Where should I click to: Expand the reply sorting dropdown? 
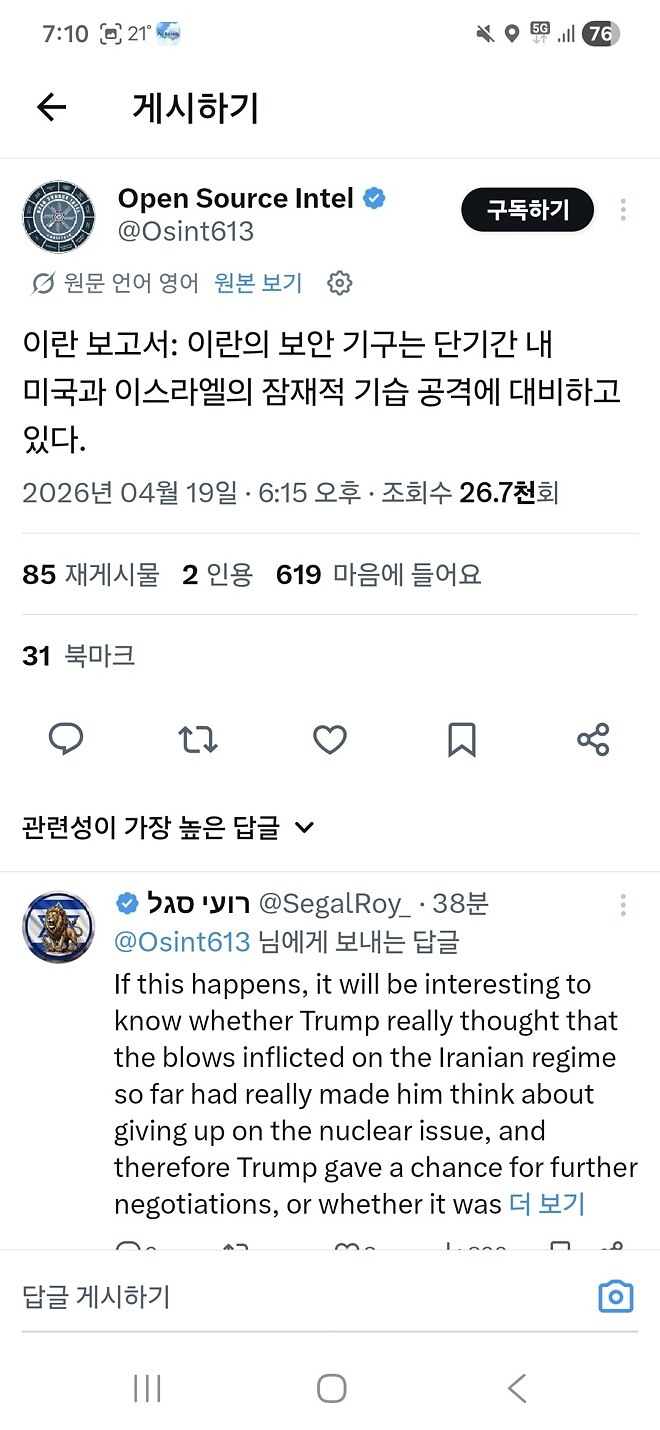303,827
